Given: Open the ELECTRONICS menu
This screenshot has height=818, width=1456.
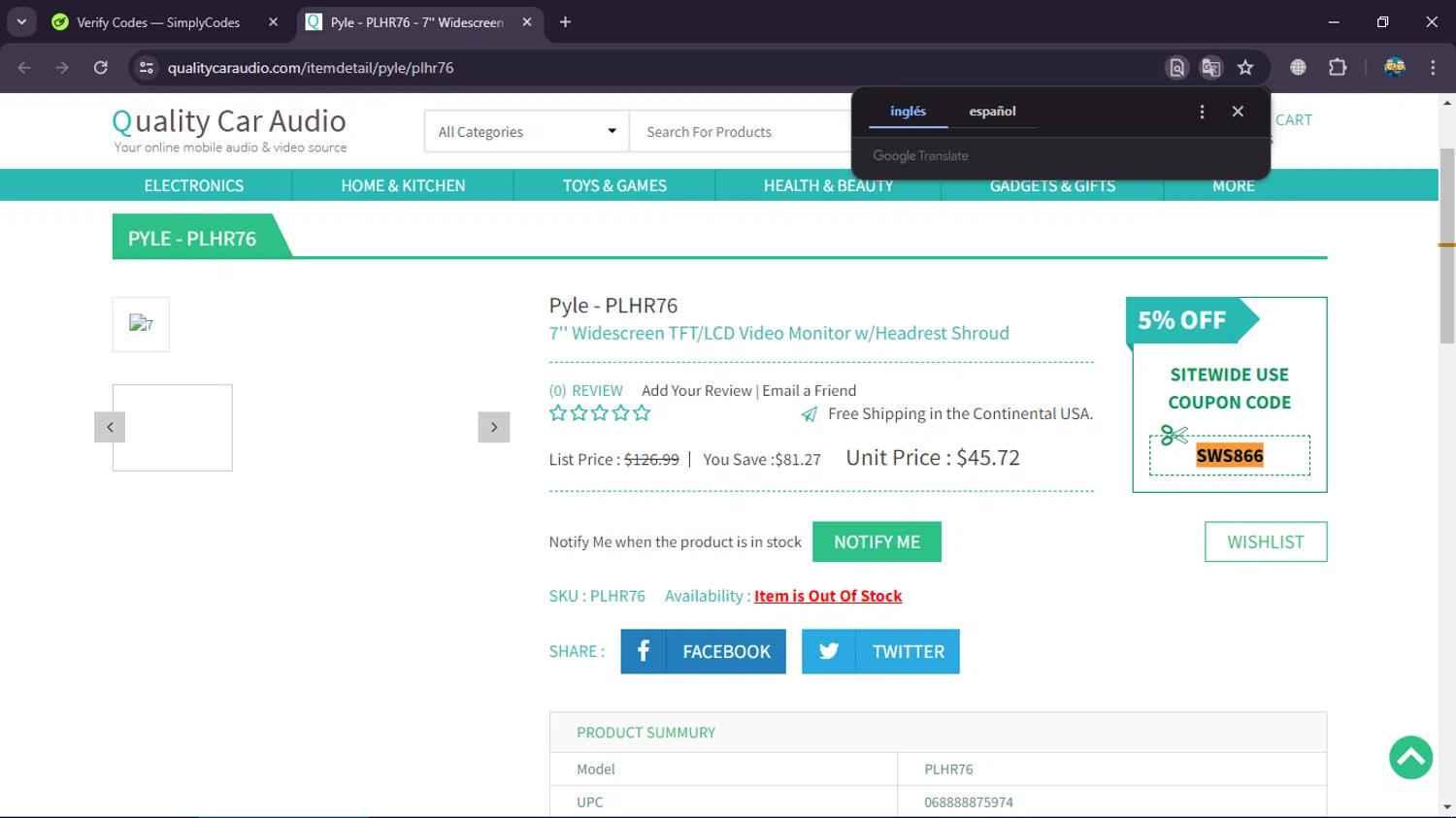Looking at the screenshot, I should 194,185.
